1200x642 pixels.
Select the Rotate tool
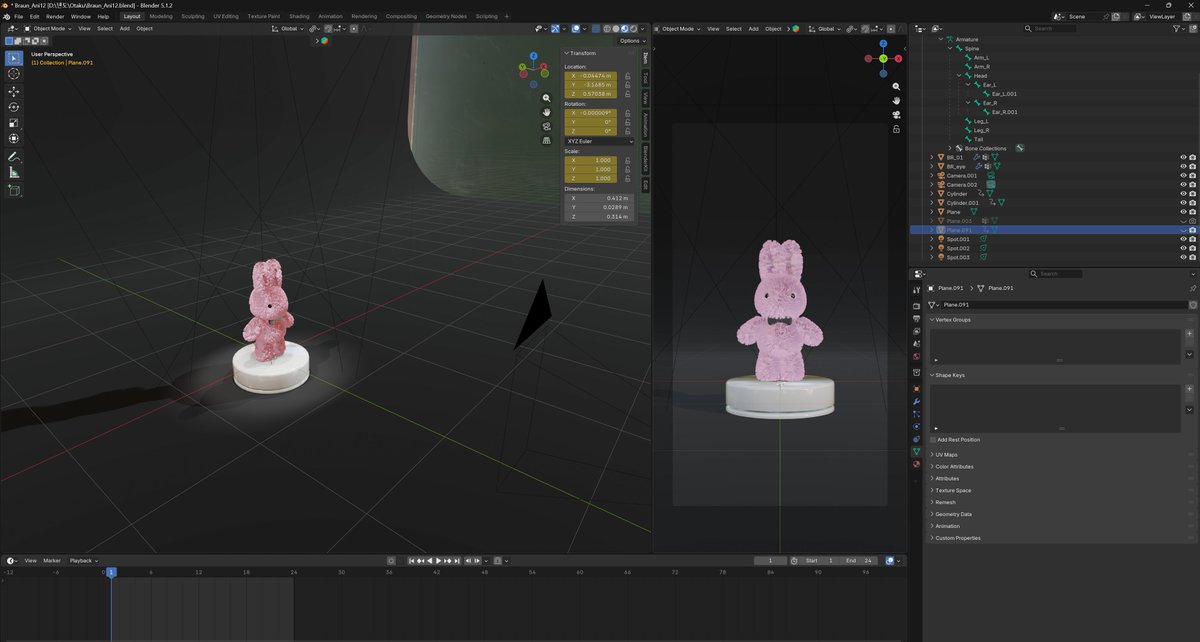[x=14, y=107]
